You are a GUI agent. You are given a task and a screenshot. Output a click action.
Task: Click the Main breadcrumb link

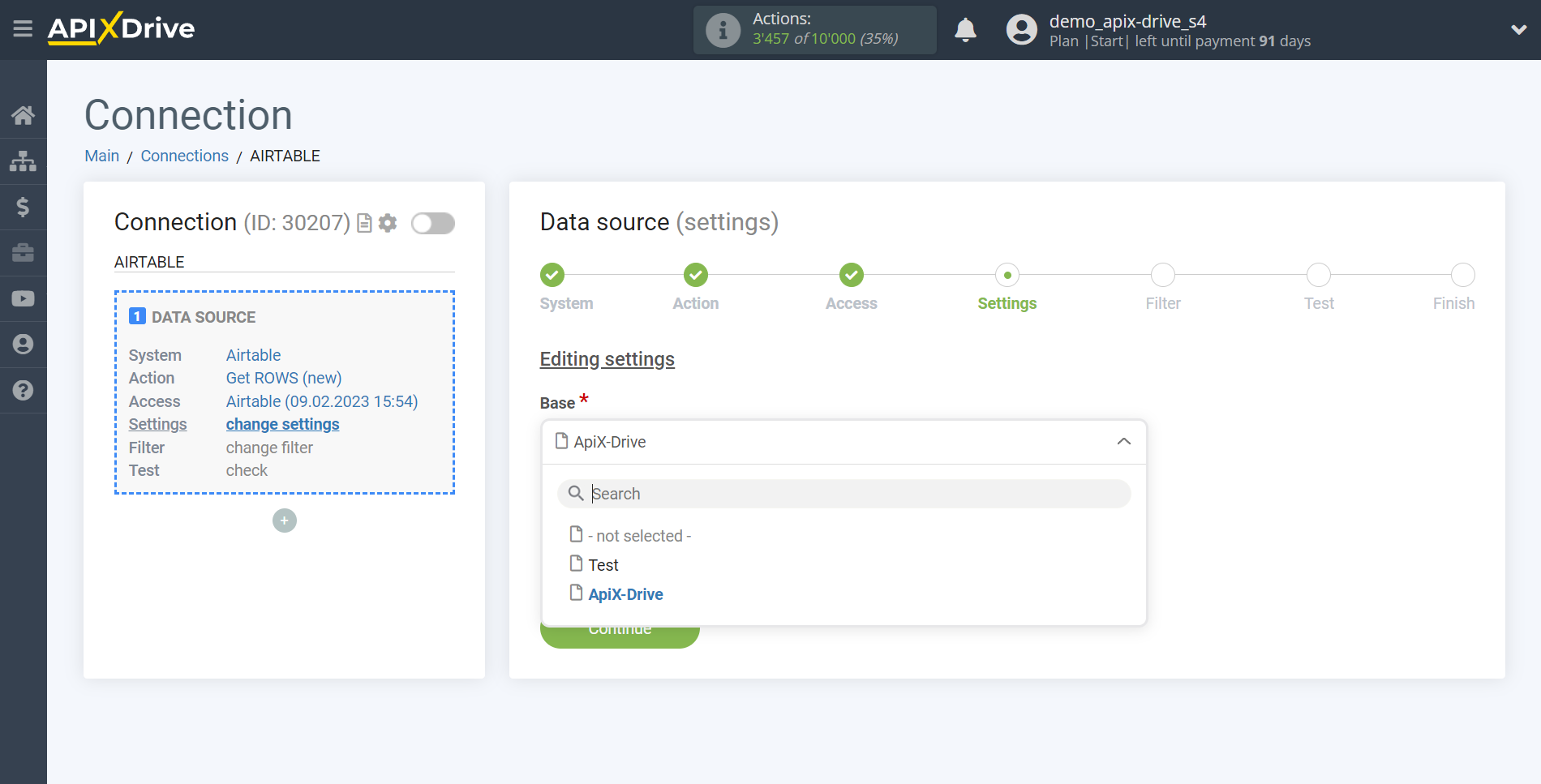coord(102,156)
